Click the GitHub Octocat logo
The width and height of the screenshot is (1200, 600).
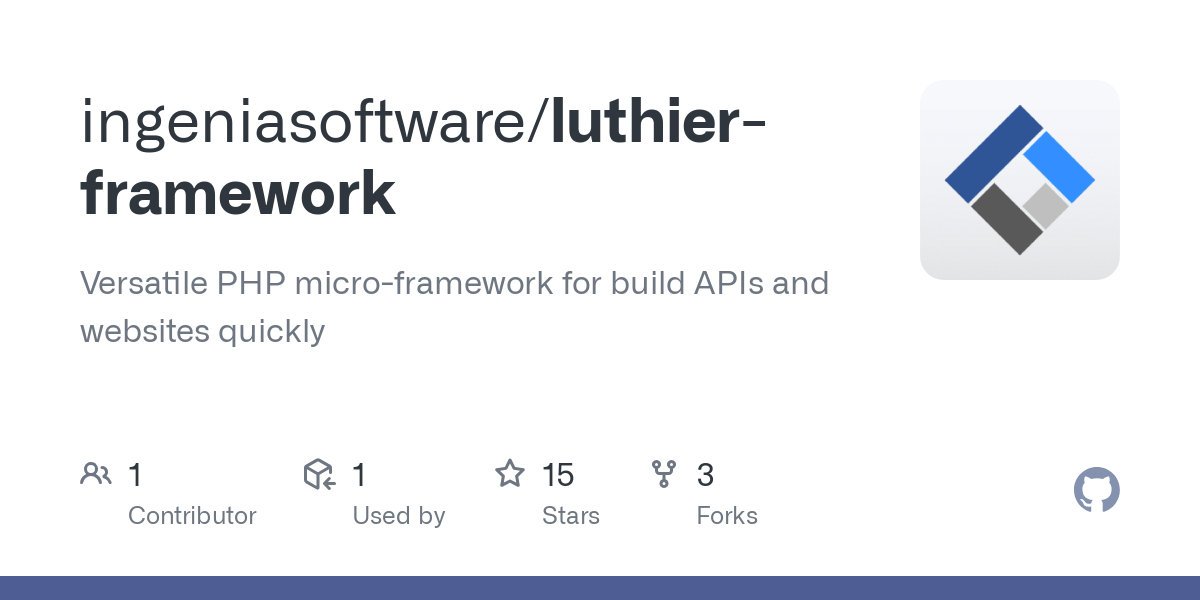coord(1096,490)
